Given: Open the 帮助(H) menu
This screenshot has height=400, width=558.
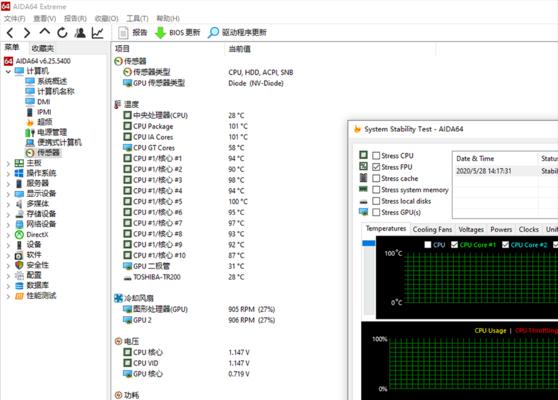Looking at the screenshot, I should pos(168,18).
